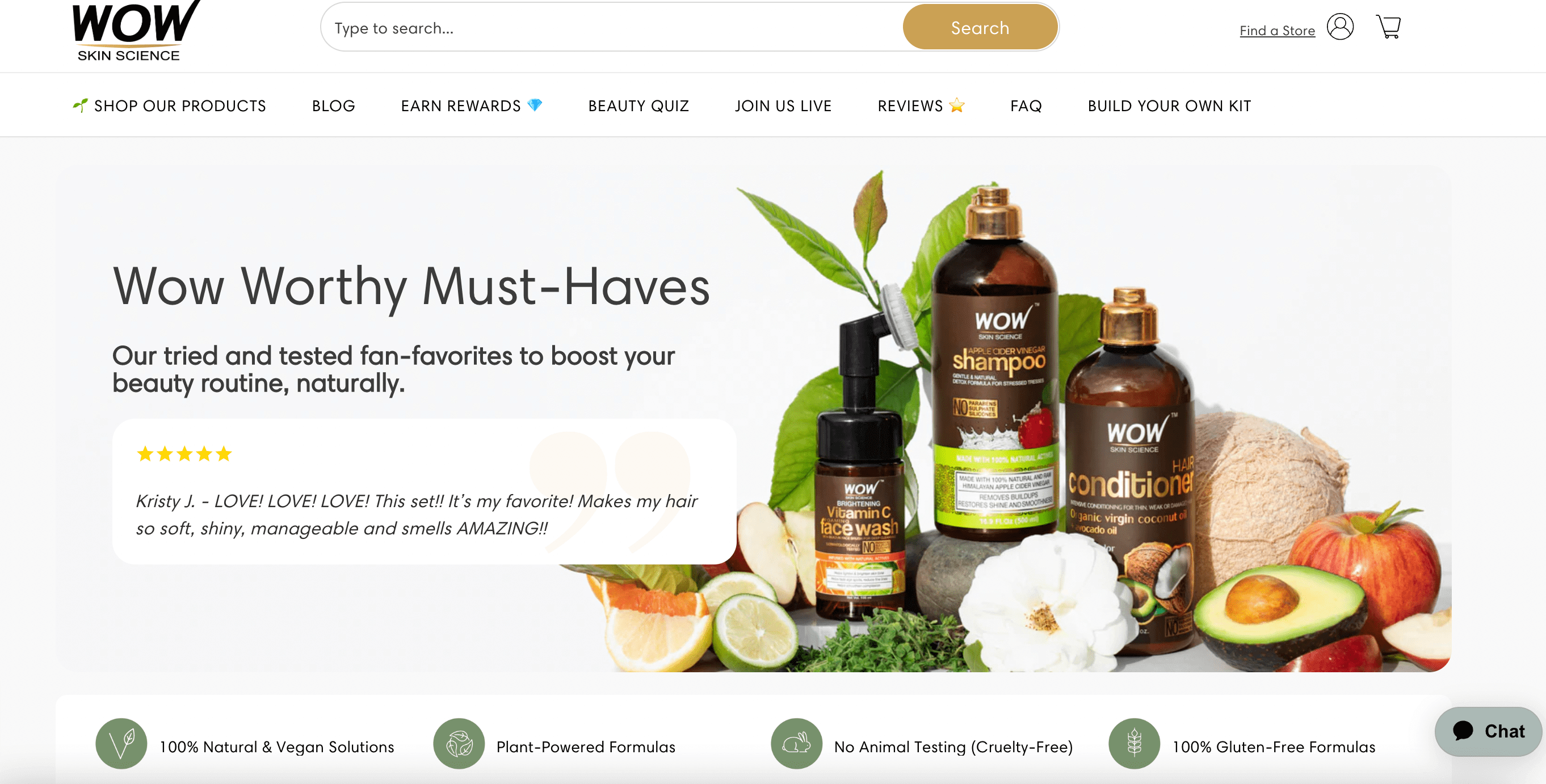
Task: Expand the JOIN US LIVE section
Action: (x=782, y=106)
